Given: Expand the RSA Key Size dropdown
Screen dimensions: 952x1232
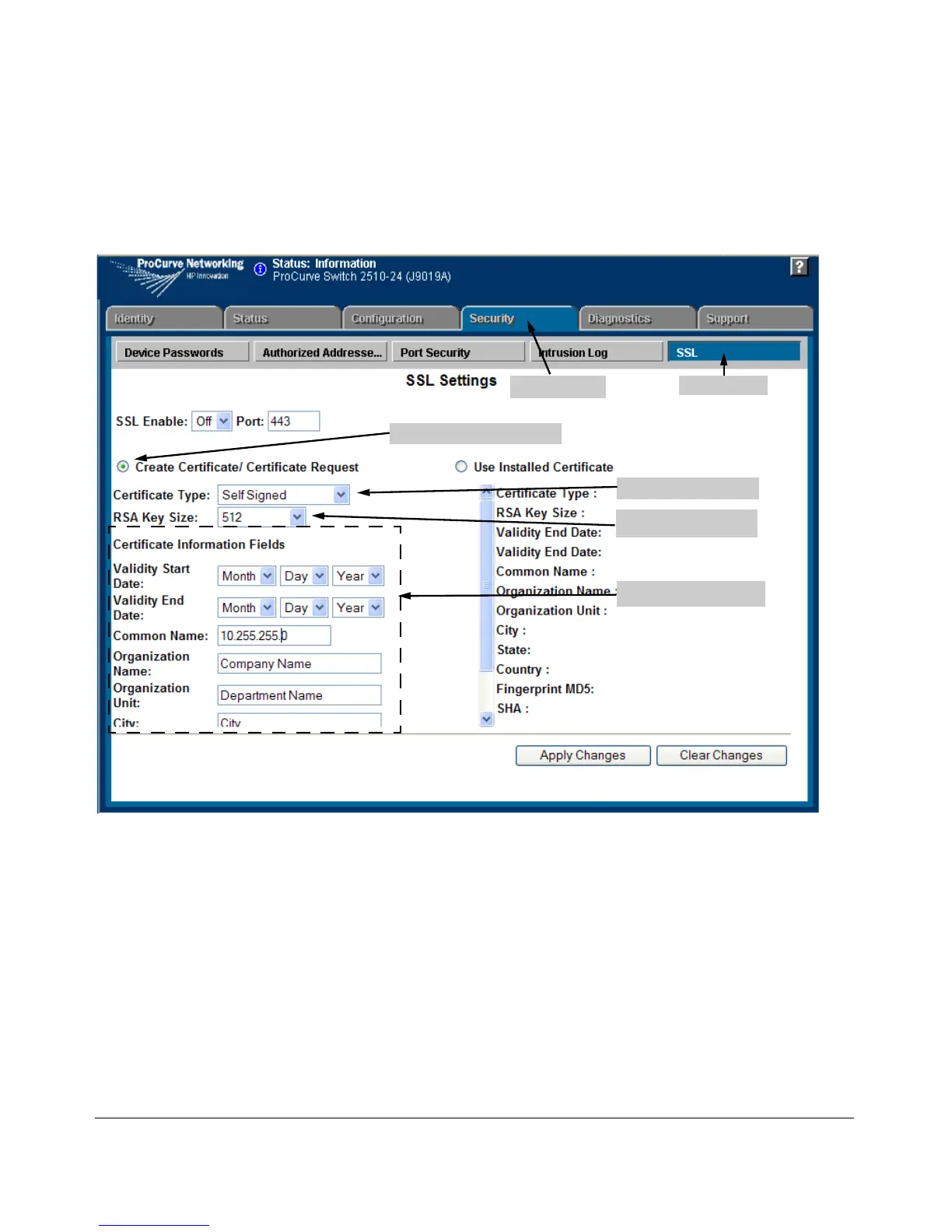Looking at the screenshot, I should coord(261,517).
